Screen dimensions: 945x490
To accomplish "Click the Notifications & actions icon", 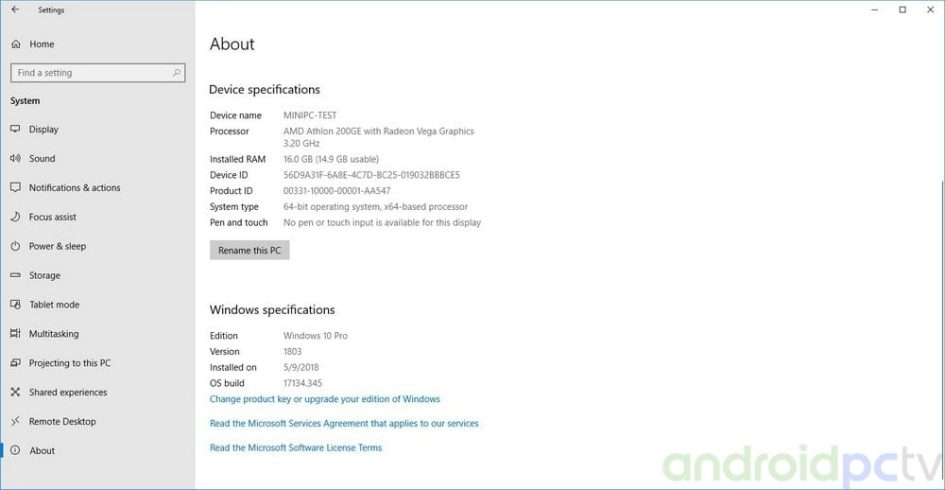I will [15, 188].
